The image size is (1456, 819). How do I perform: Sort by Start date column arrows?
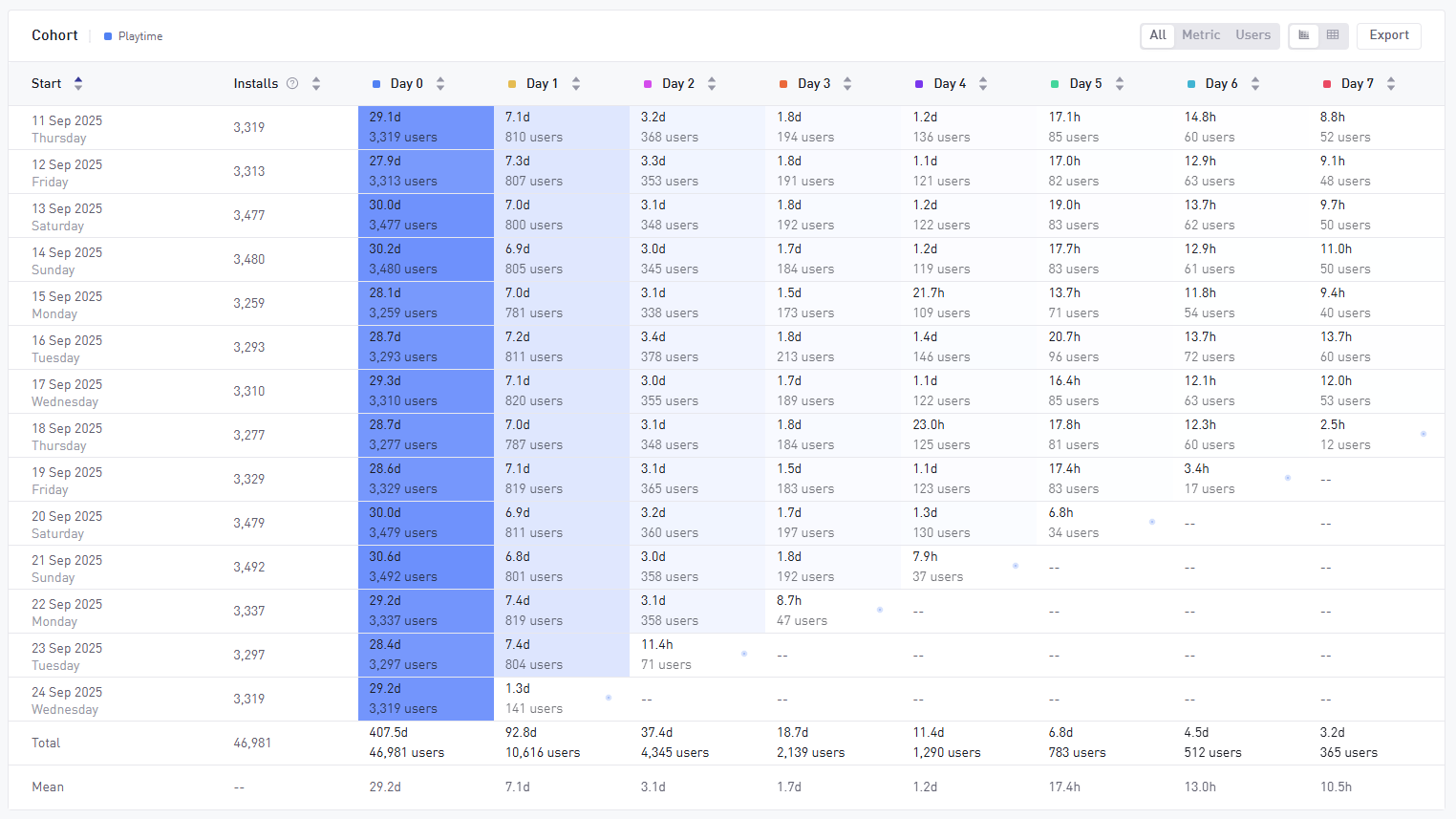coord(78,84)
